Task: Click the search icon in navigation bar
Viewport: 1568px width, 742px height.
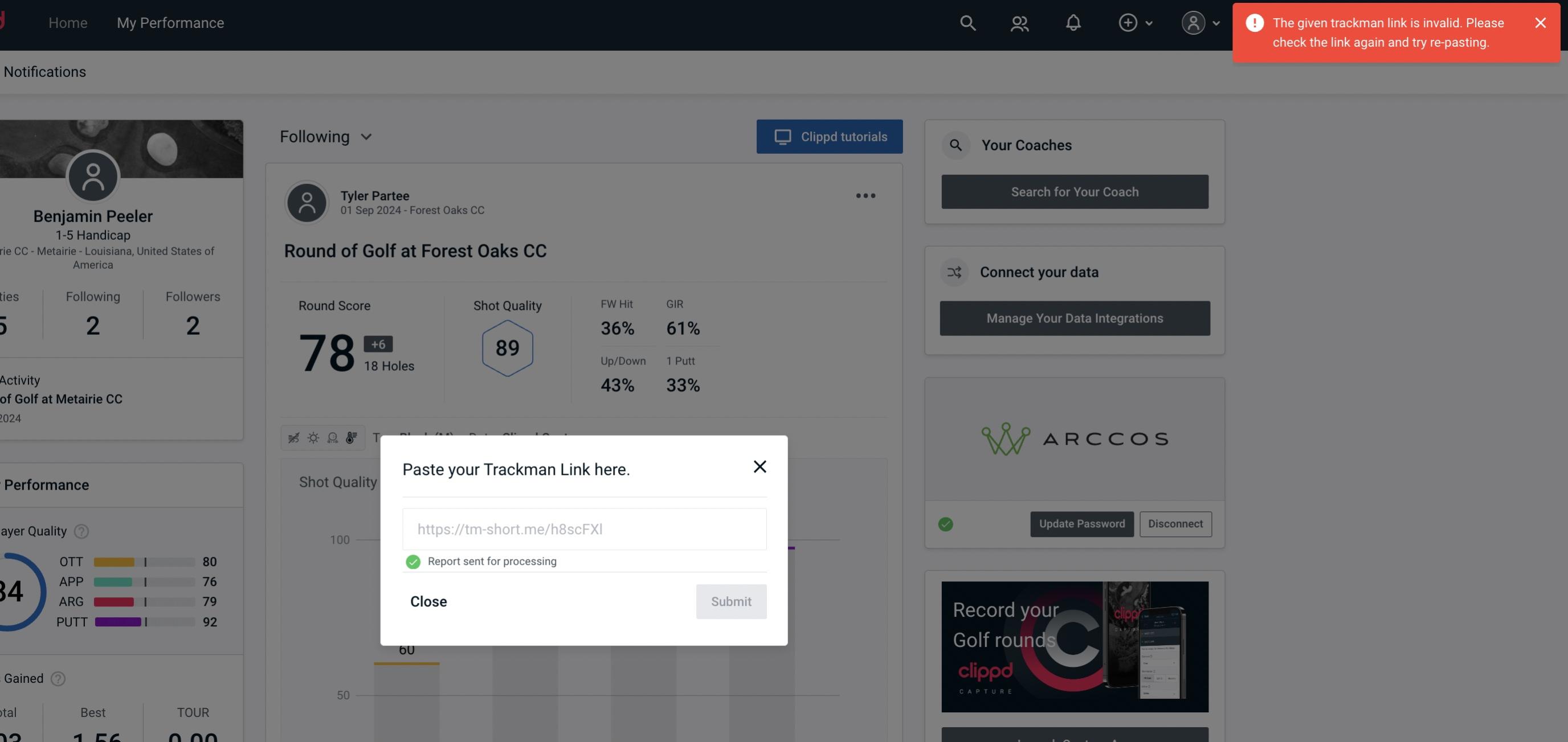Action: coord(967,22)
